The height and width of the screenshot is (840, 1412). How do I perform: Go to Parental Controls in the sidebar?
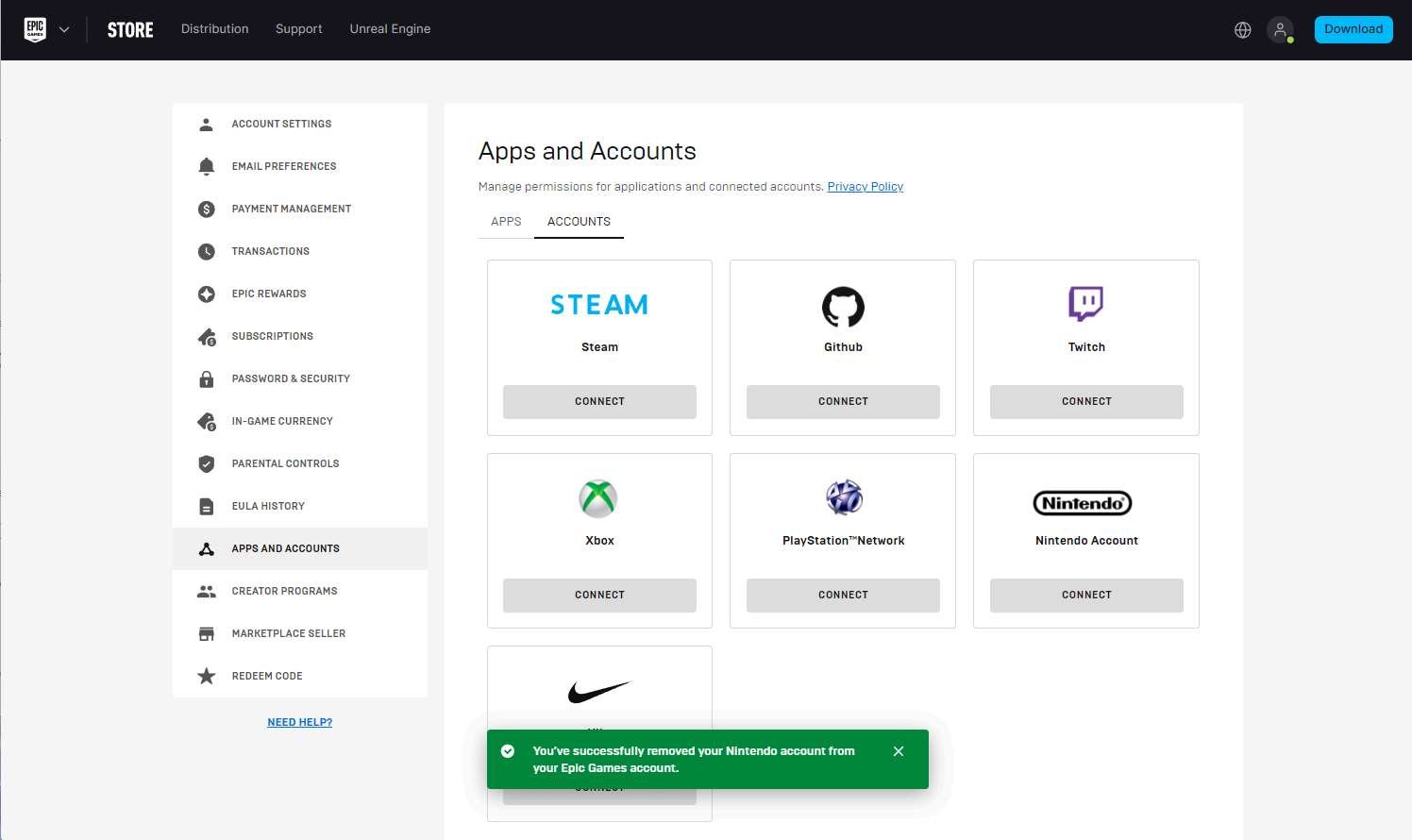pyautogui.click(x=300, y=463)
